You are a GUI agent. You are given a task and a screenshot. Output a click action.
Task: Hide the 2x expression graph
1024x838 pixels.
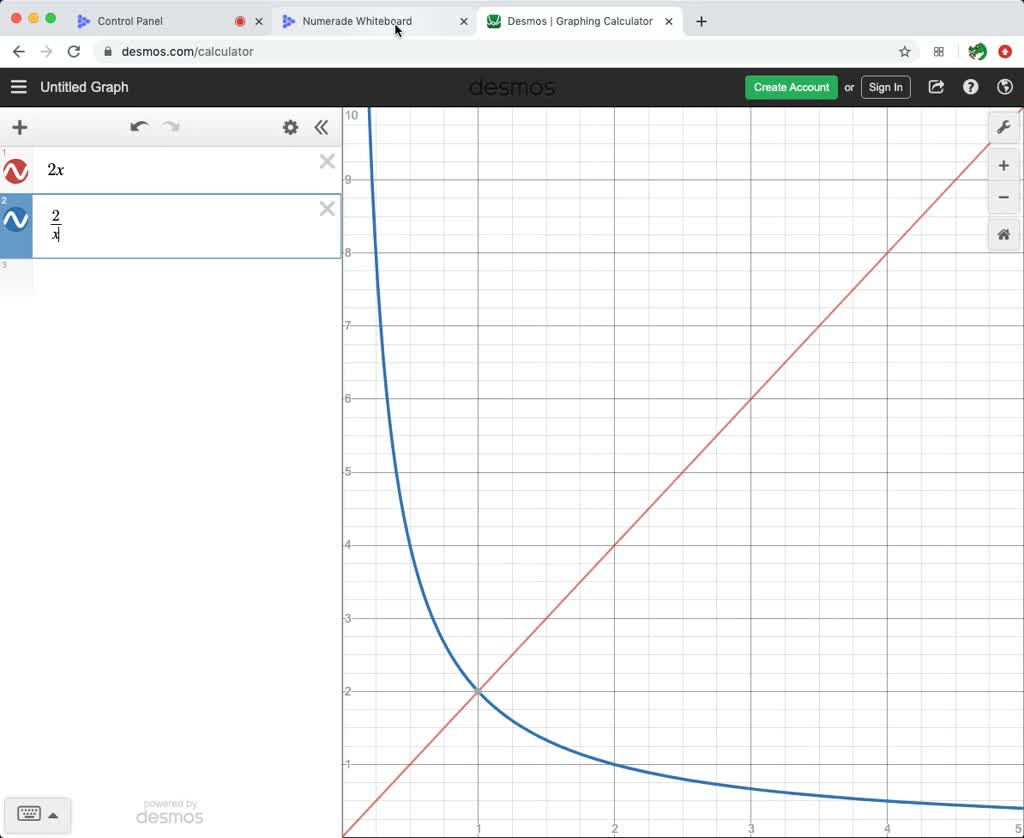click(15, 169)
